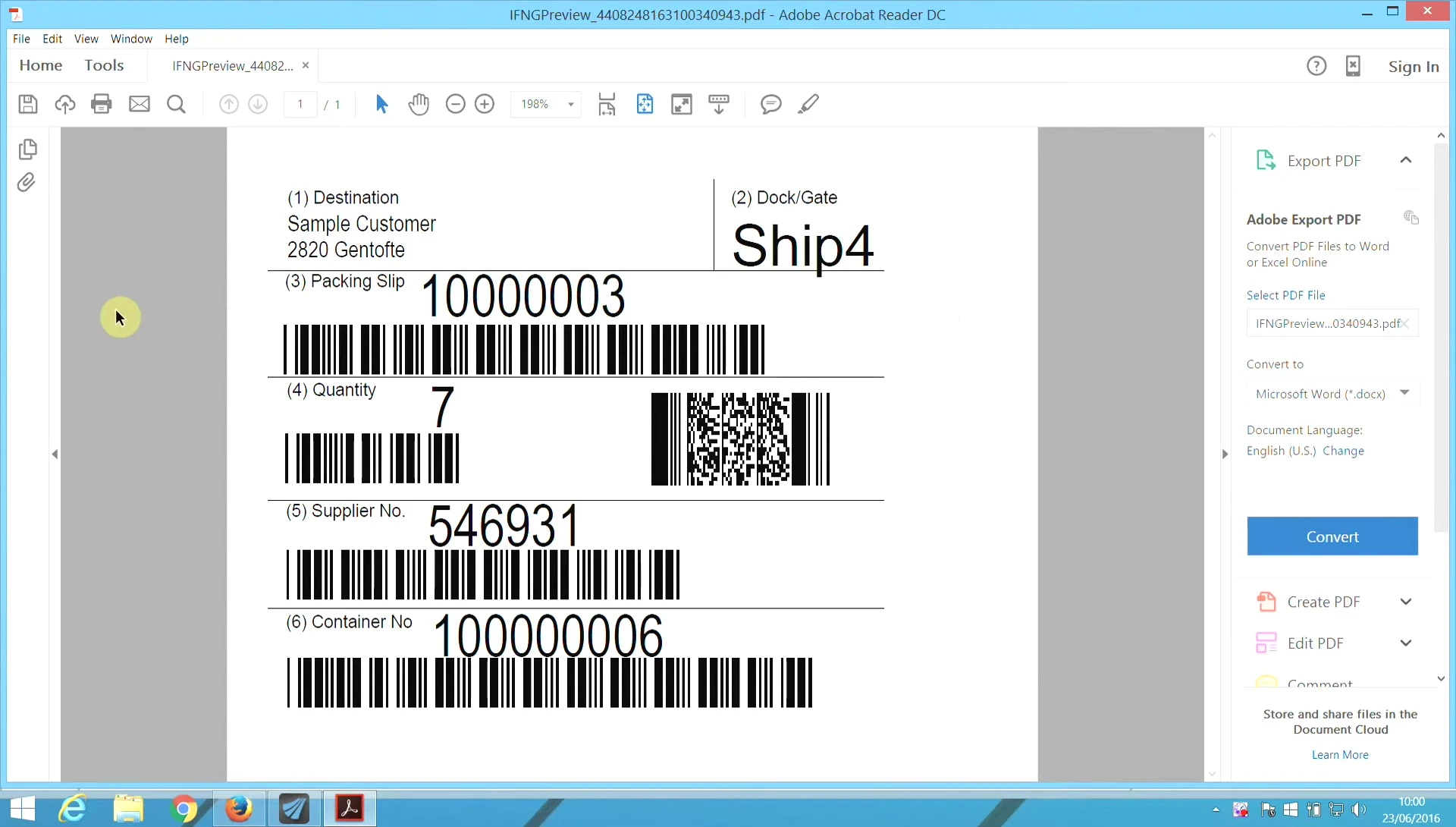1456x827 pixels.
Task: Remove the selected PDF file with X
Action: pyautogui.click(x=1404, y=323)
